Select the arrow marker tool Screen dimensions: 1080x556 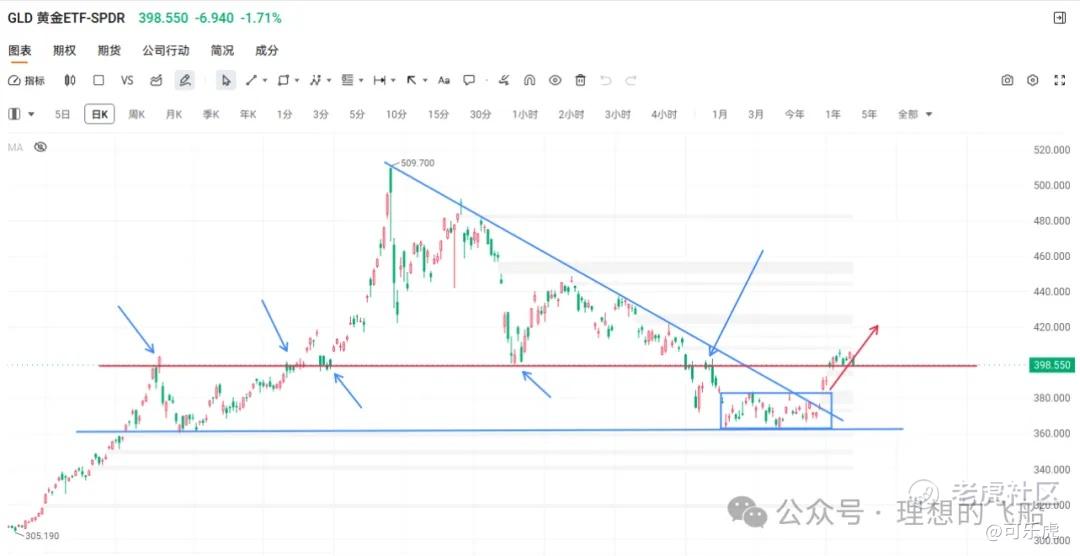click(x=411, y=81)
